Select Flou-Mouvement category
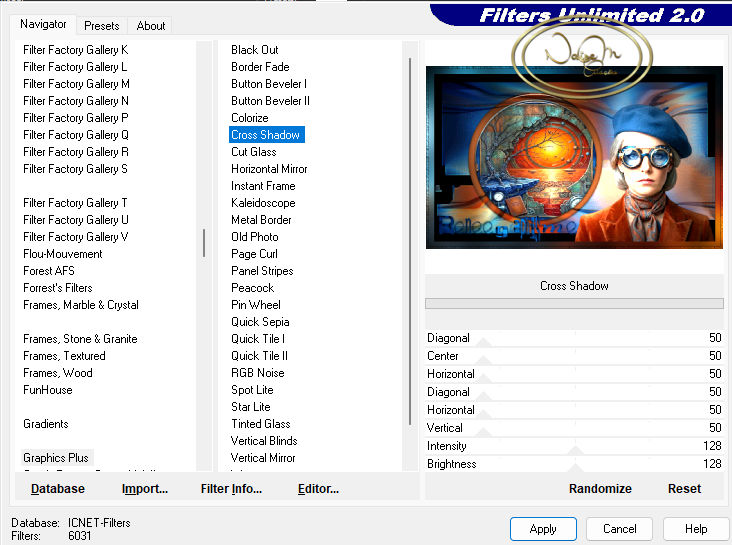Screen dimensions: 732x545 click(63, 254)
